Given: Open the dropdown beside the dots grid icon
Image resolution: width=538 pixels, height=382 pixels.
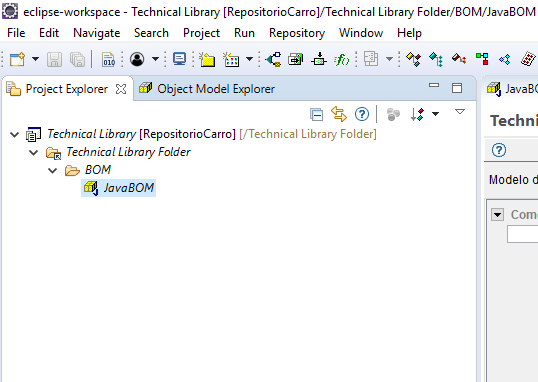Looking at the screenshot, I should pos(250,59).
